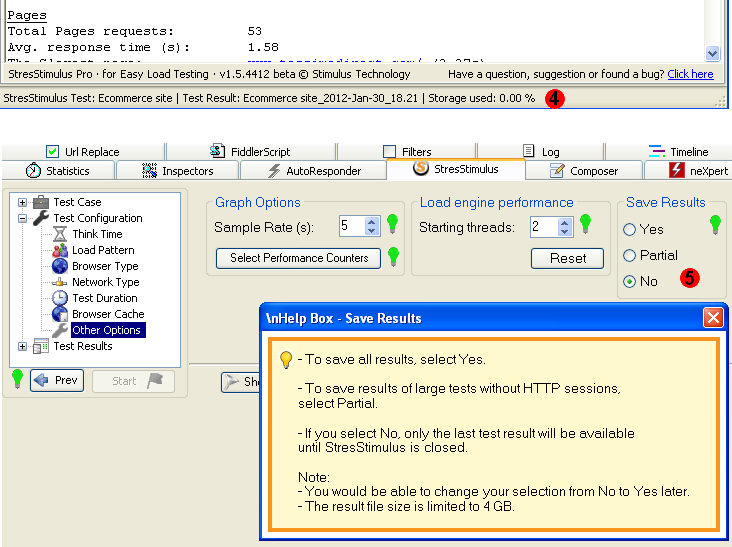Viewport: 732px width, 547px height.
Task: Toggle the Filters tab checkbox
Action: [x=389, y=152]
